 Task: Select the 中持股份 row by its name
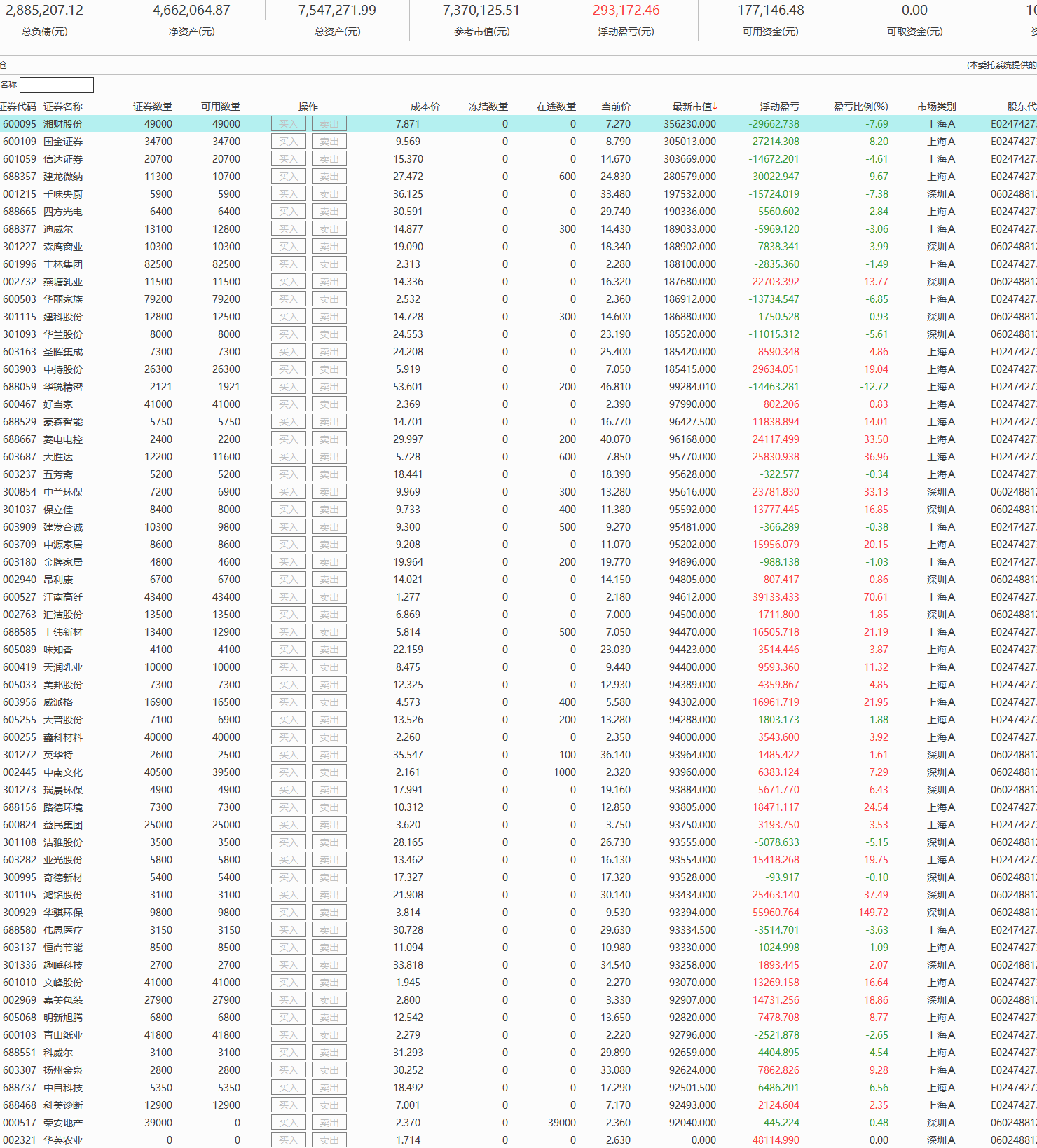[63, 369]
